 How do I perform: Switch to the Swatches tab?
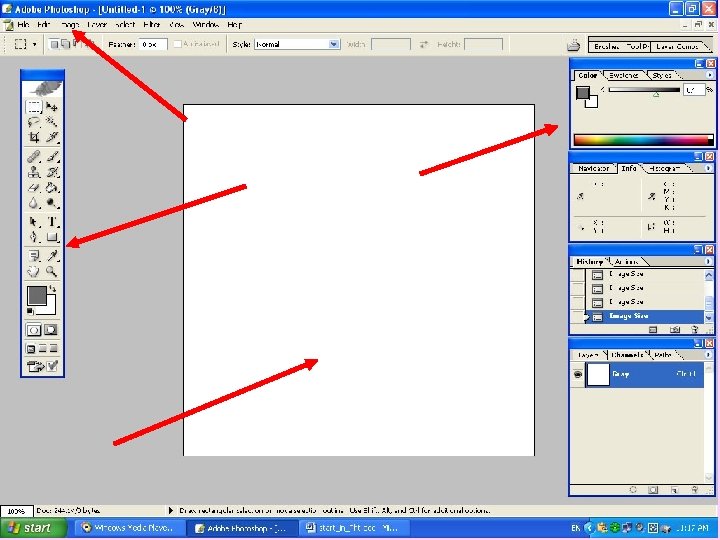(623, 75)
